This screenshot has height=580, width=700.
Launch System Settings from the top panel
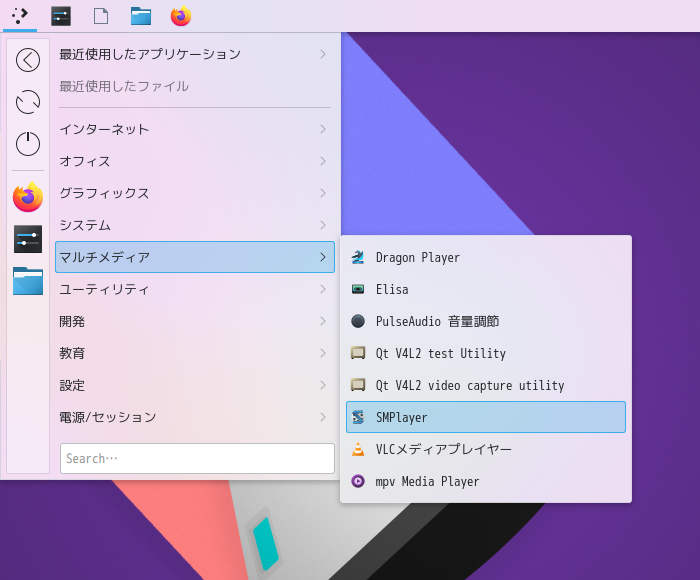(61, 16)
